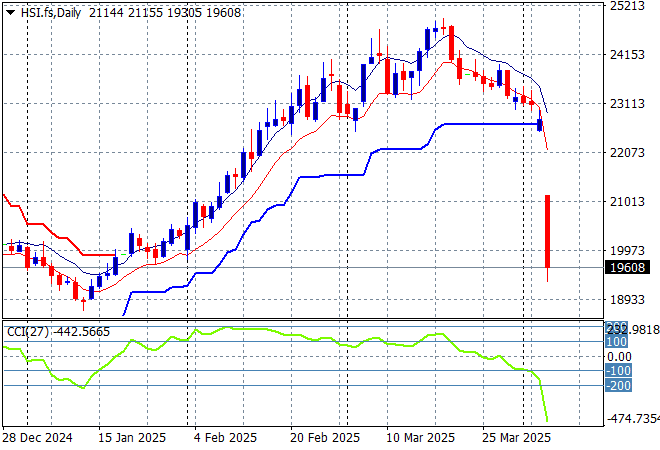Click the -474.7354 CCI scale minimum
This screenshot has width=660, height=450.
point(633,418)
